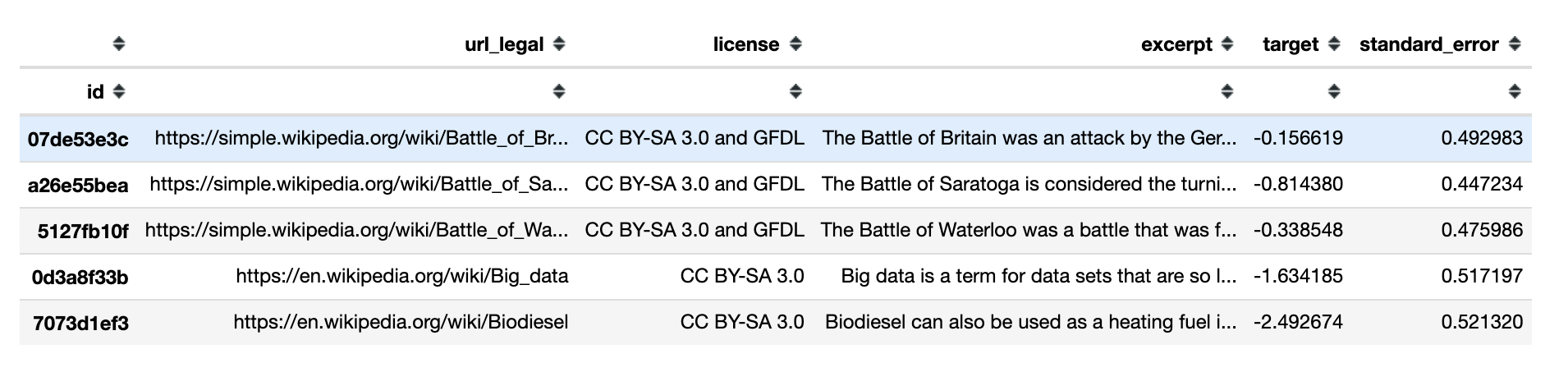Sort by standard_error using arrow icon
This screenshot has height=386, width=1568.
[1515, 44]
